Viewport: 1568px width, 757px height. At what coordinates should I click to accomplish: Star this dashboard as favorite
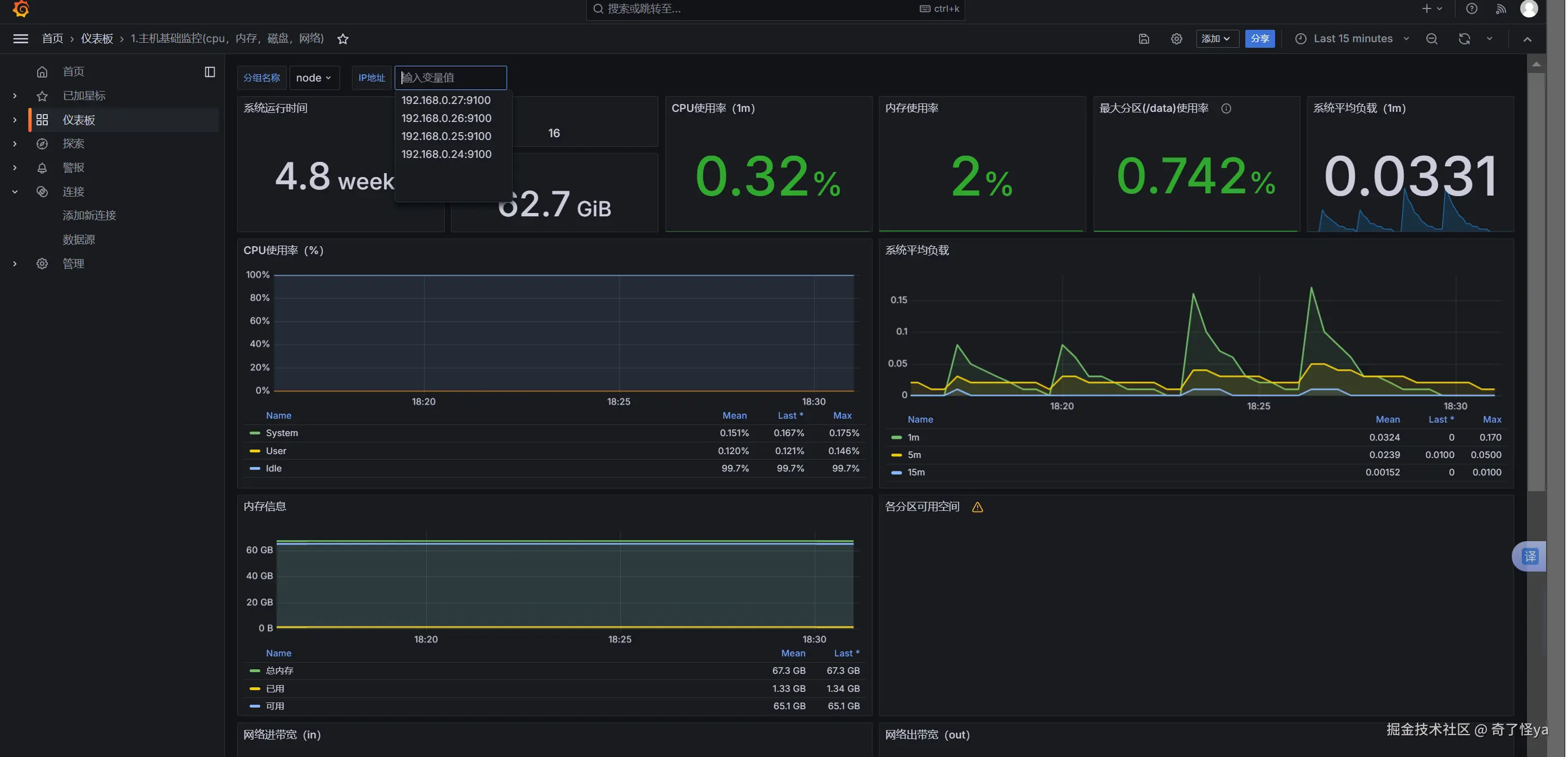(343, 39)
